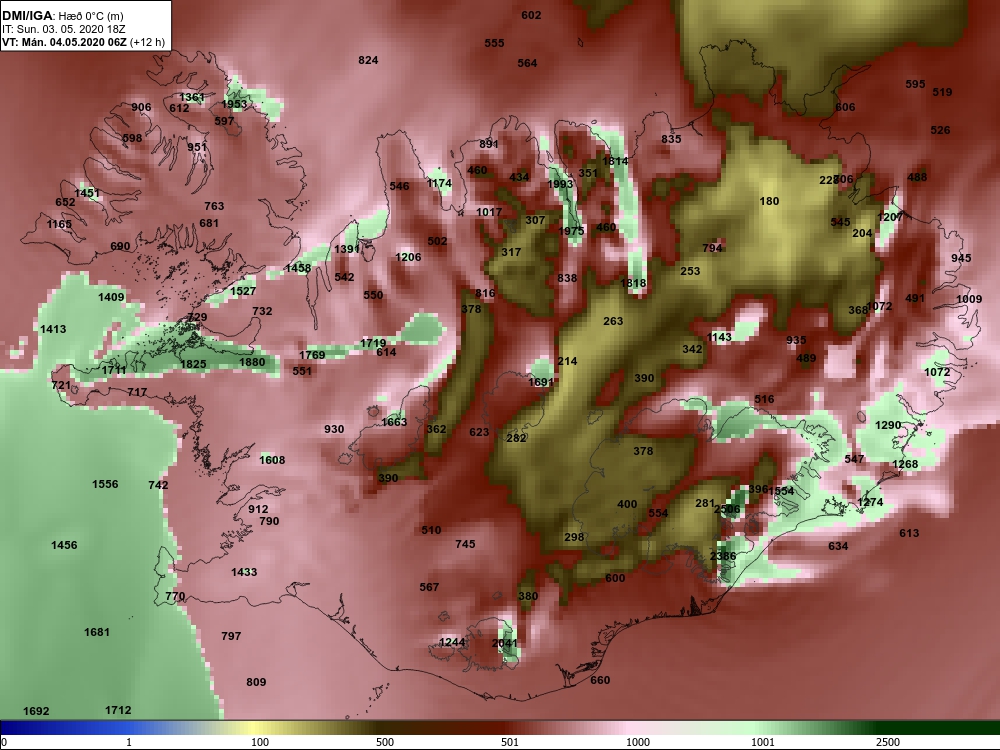Click the map value "1009" on the east coast
1000x750 pixels.
969,299
